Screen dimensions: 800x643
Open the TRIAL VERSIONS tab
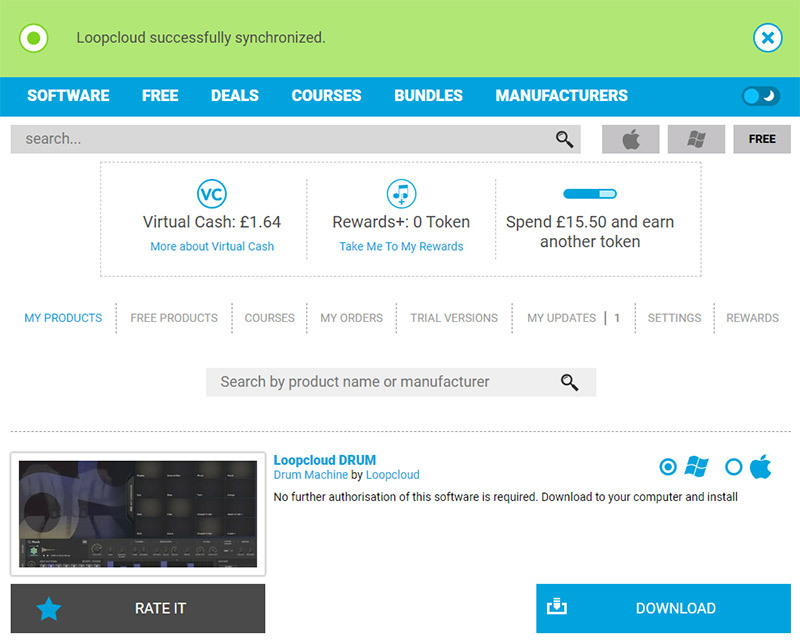coord(454,318)
